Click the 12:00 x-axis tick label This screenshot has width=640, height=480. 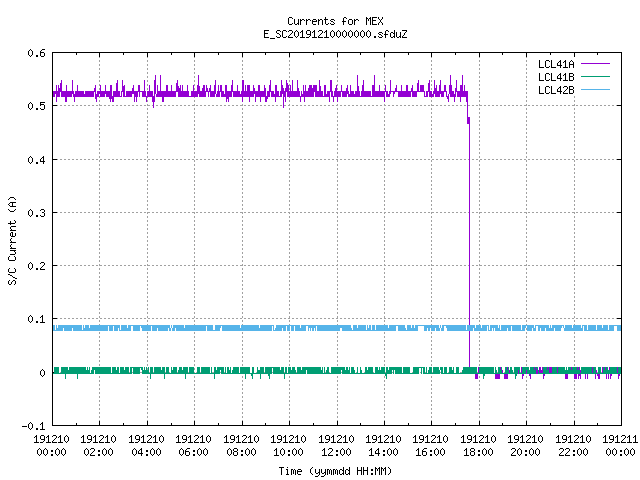[336, 452]
